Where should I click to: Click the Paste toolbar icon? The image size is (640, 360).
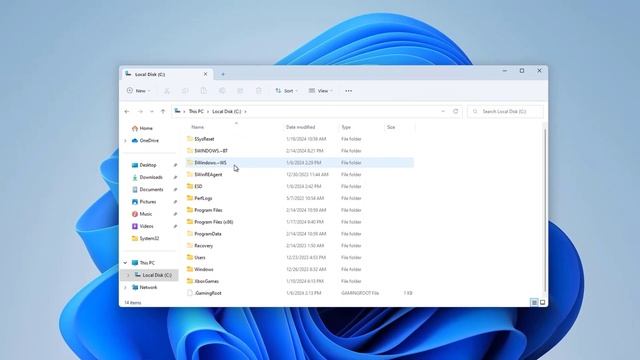coord(204,91)
